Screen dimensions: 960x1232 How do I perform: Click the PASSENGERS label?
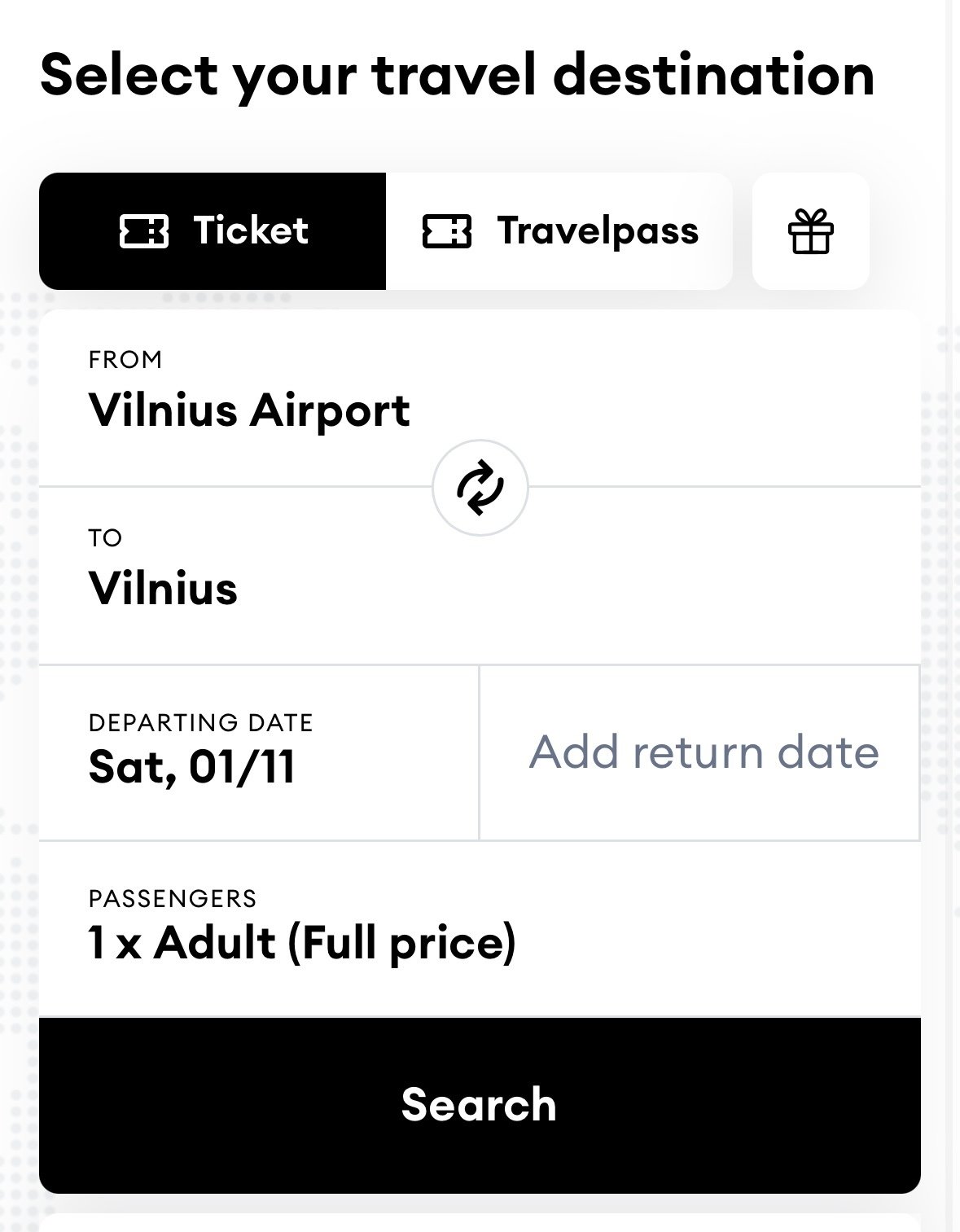(173, 899)
